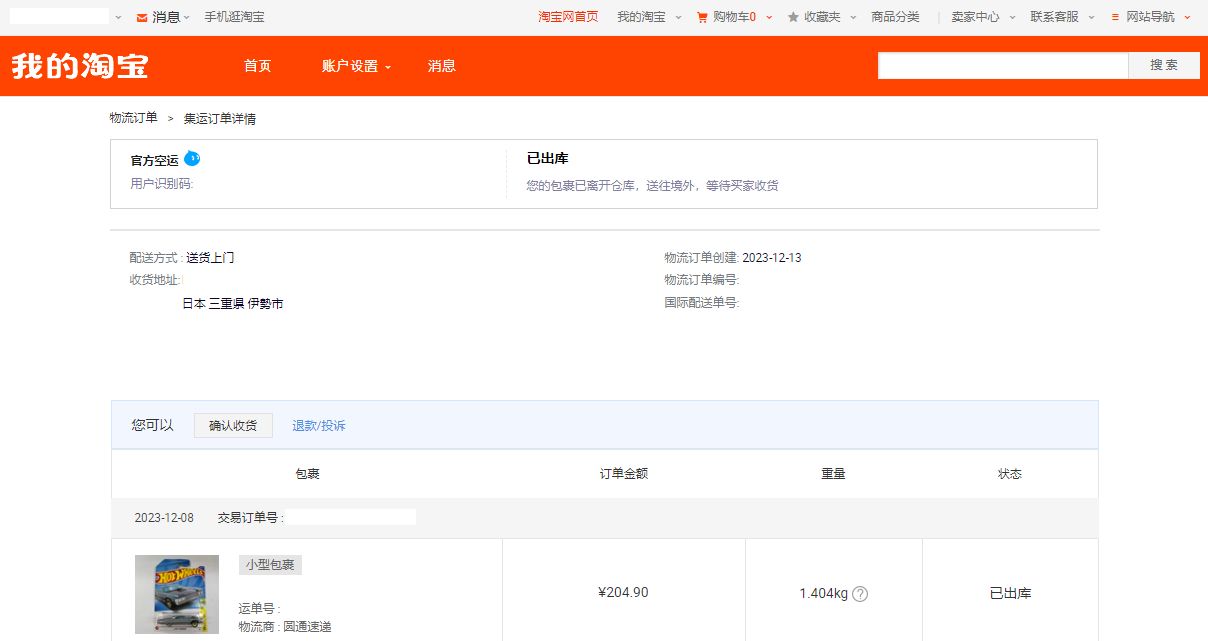
Task: Open the Hot Wheels product thumbnail
Action: click(177, 596)
